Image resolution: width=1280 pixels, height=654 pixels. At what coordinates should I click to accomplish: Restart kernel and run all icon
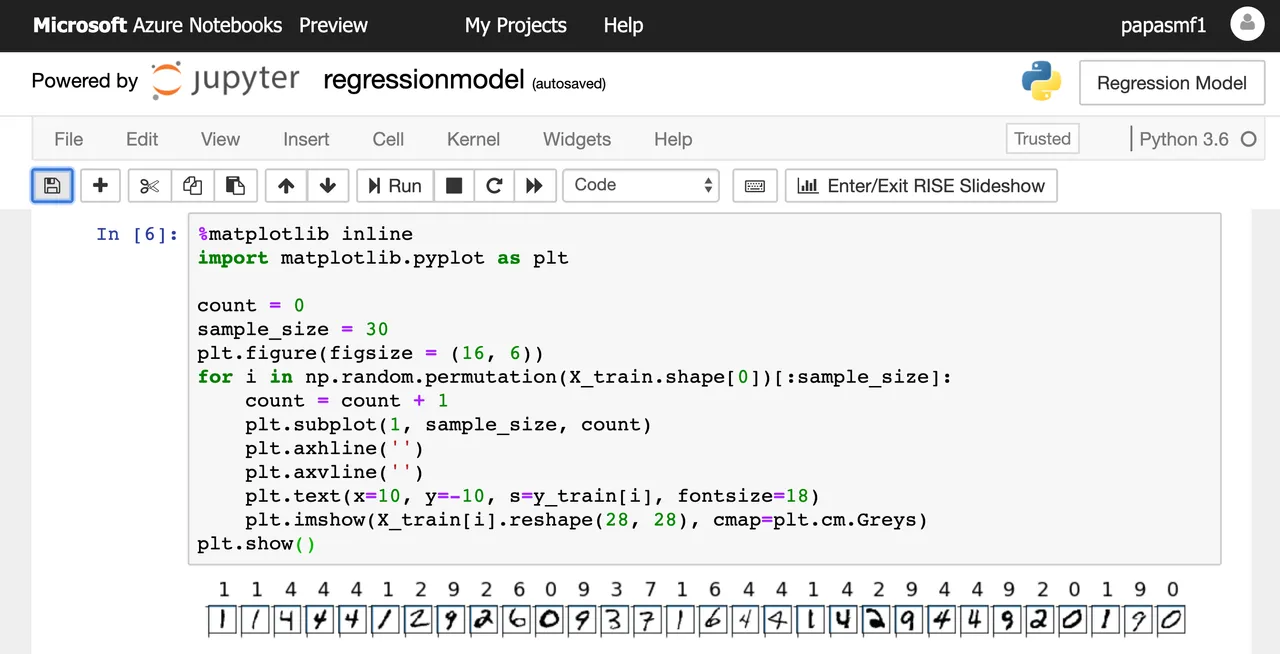click(535, 185)
